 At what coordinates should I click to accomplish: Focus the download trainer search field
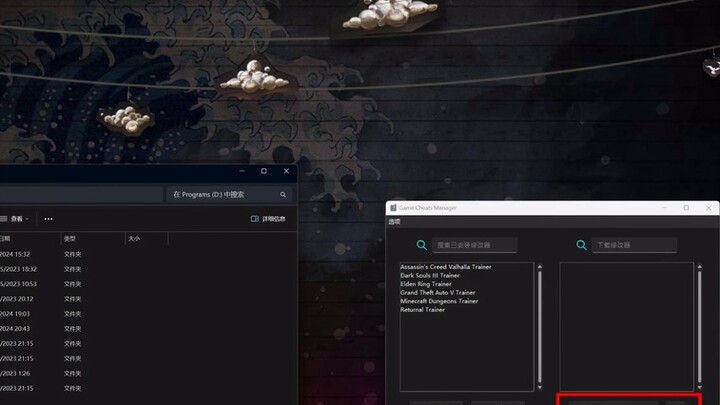click(634, 245)
